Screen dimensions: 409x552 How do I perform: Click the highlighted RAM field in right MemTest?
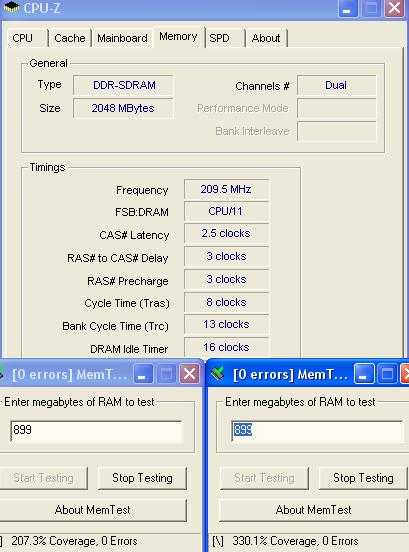pos(317,430)
